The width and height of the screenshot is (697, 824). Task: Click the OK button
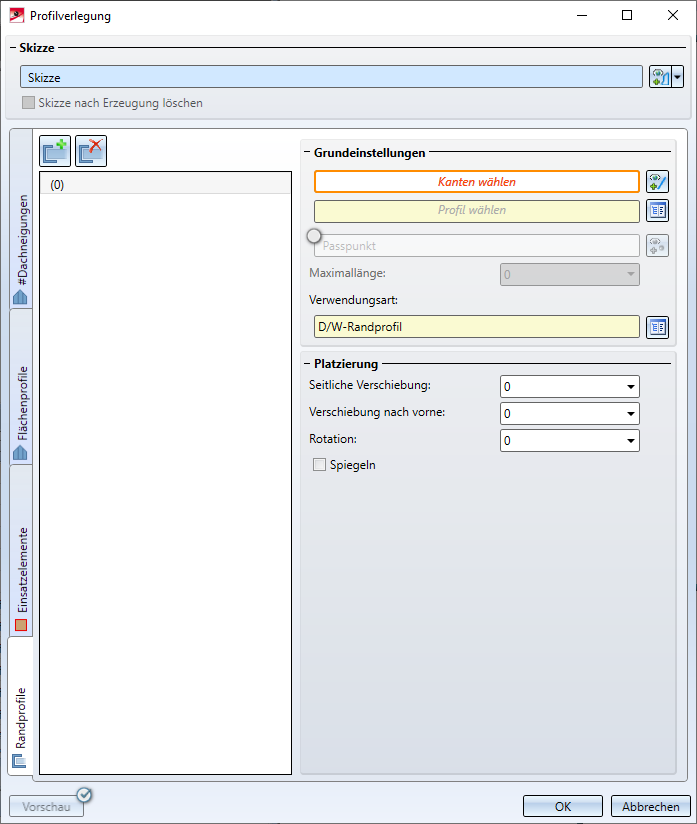coord(563,806)
